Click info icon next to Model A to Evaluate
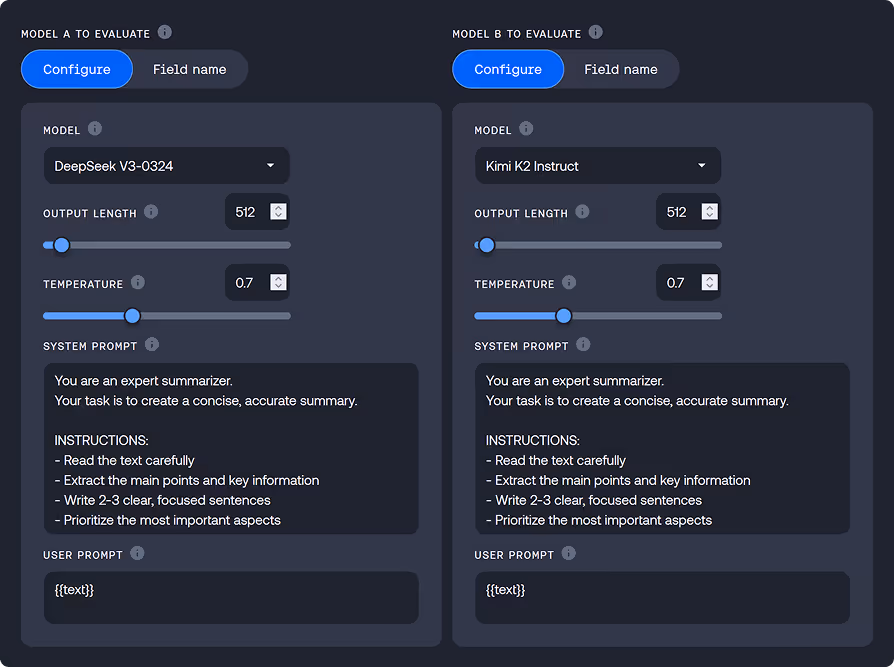Image resolution: width=894 pixels, height=667 pixels. (x=165, y=32)
